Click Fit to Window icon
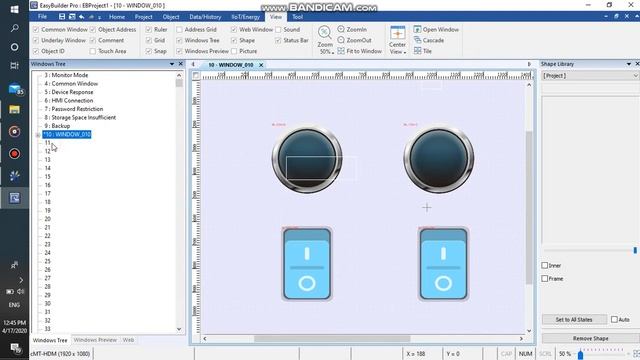This screenshot has height=360, width=640. (x=341, y=51)
